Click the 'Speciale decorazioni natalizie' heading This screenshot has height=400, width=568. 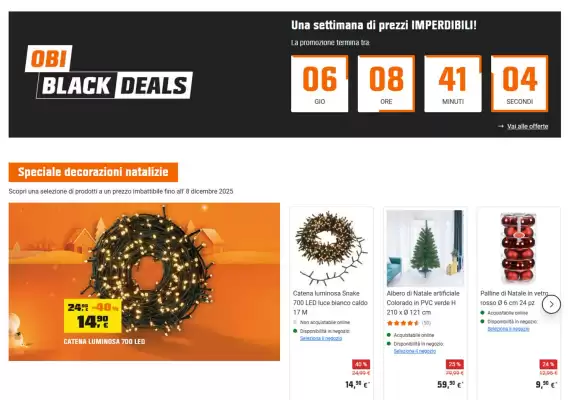pos(93,172)
